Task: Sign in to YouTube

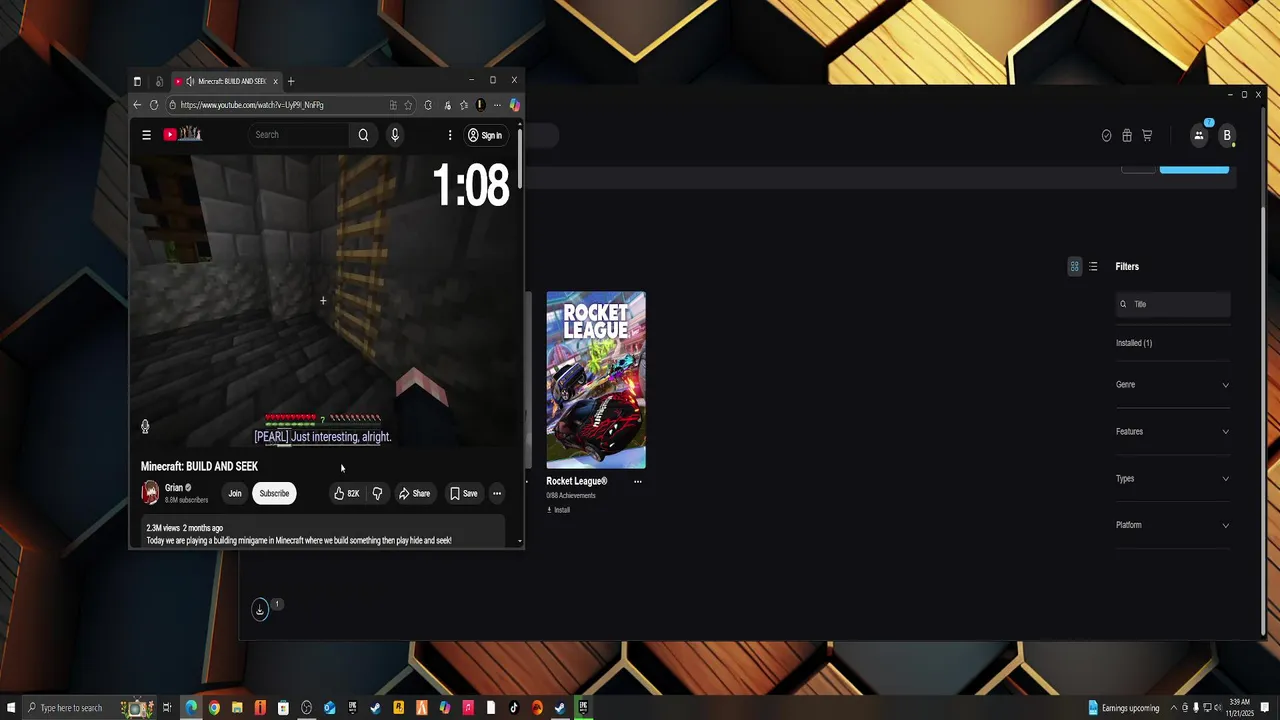Action: tap(485, 135)
